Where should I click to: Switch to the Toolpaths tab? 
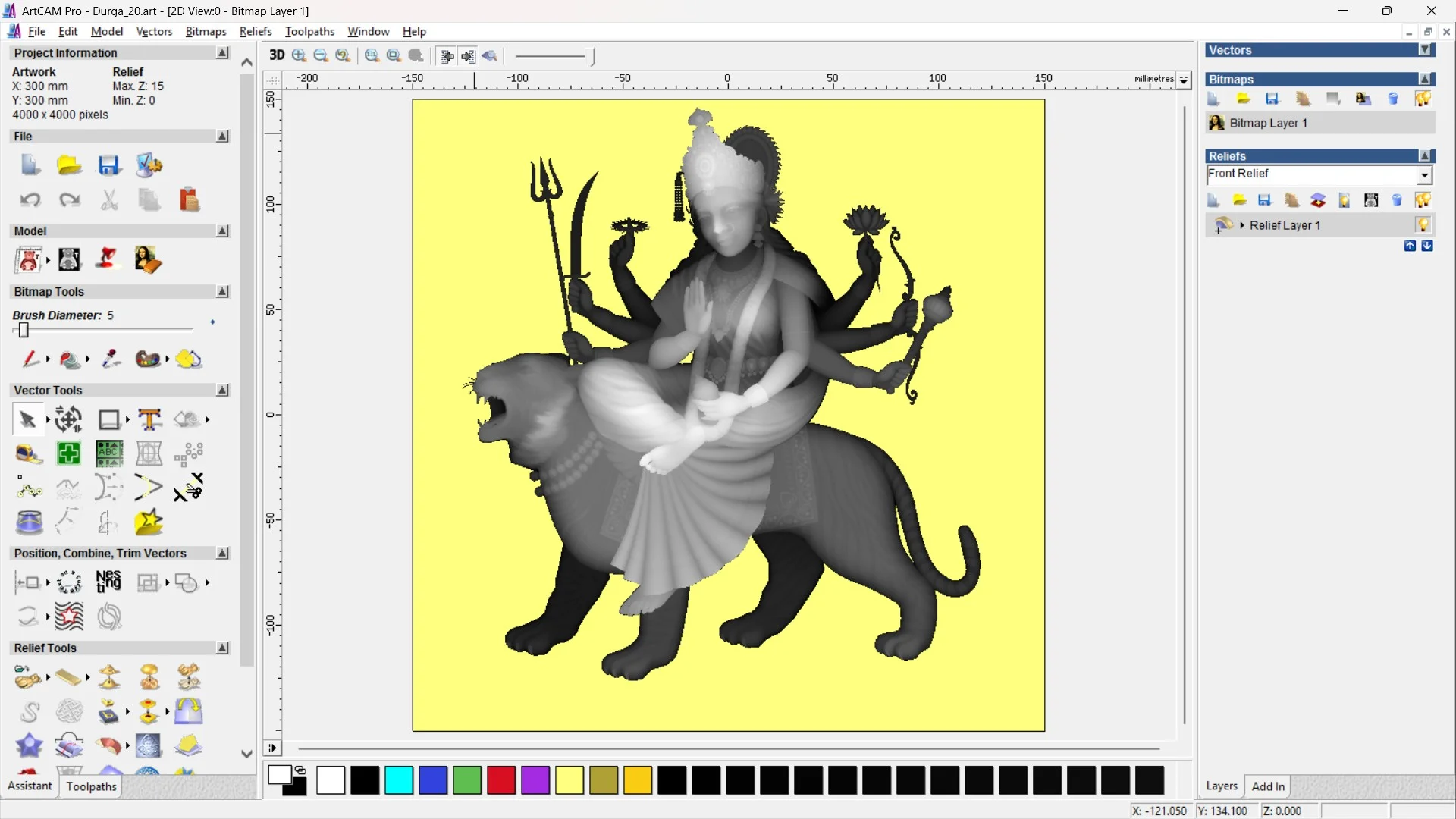tap(91, 786)
